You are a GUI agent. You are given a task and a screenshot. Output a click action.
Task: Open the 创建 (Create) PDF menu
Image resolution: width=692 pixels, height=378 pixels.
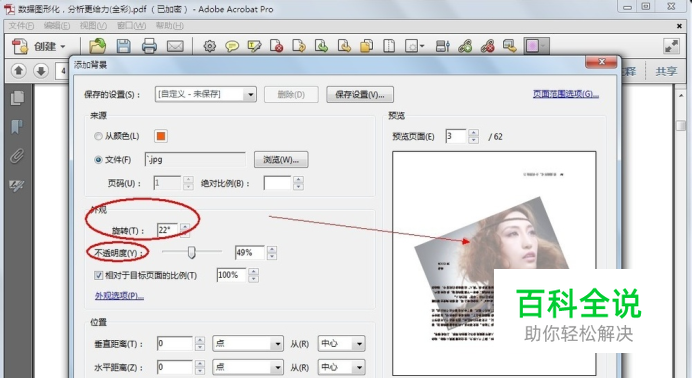[x=38, y=46]
